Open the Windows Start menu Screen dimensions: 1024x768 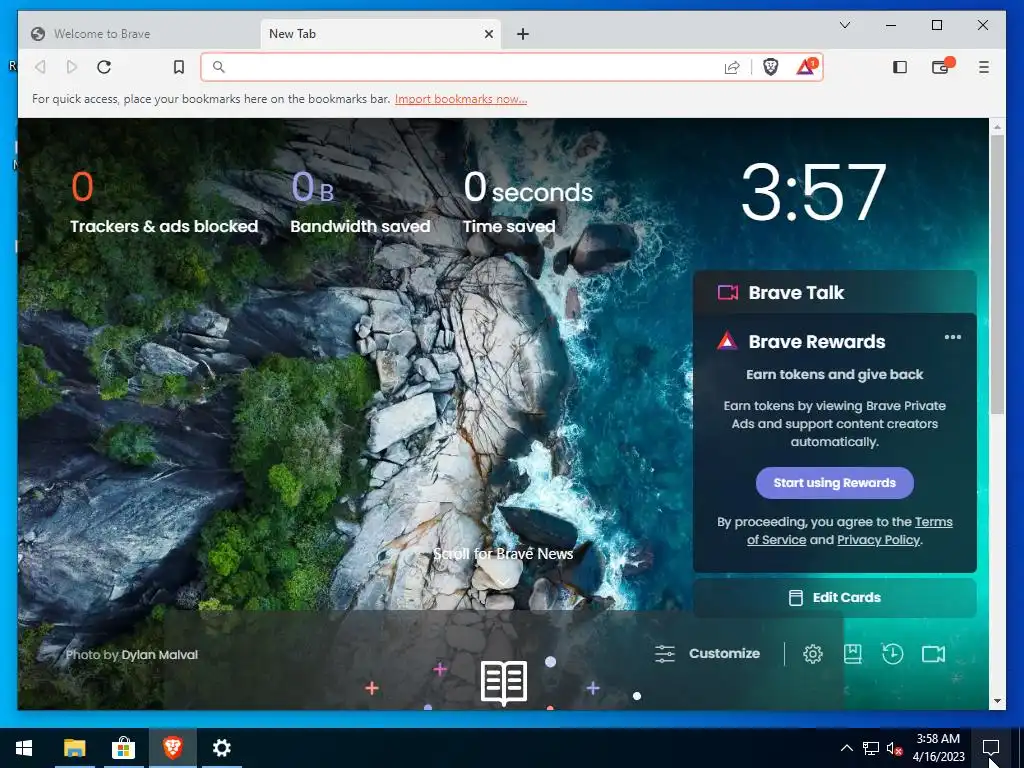pyautogui.click(x=24, y=748)
